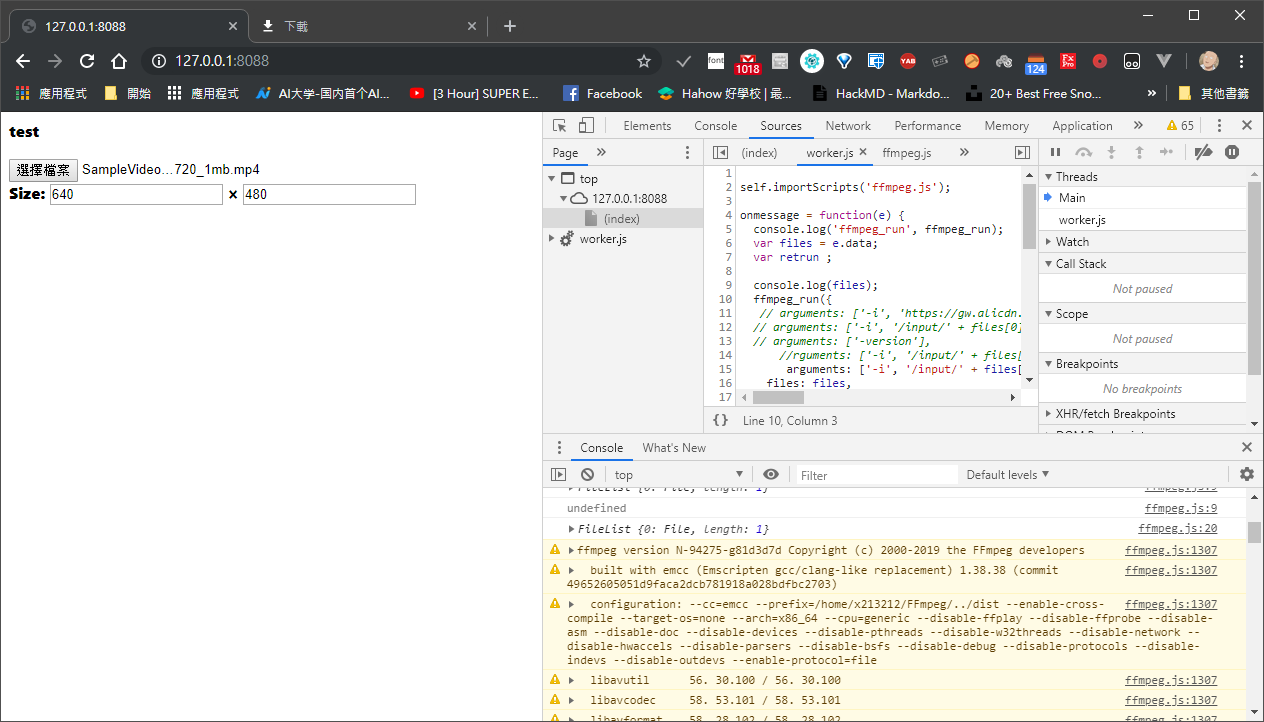
Task: Toggle deactivate breakpoints icon
Action: tap(1204, 153)
